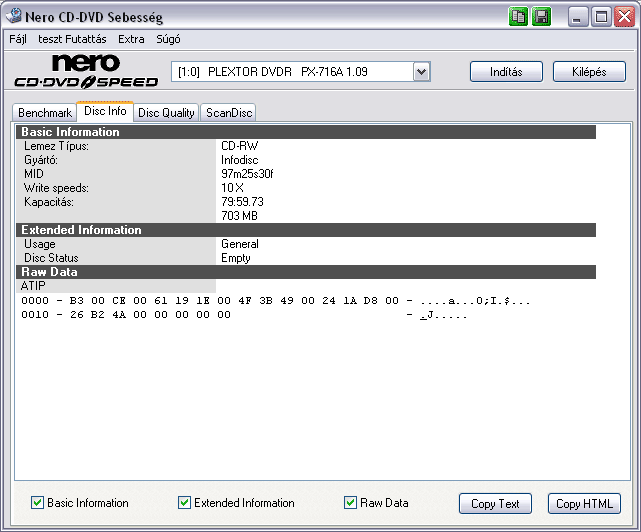Click the 0000 hex data row
The height and width of the screenshot is (532, 641).
tap(275, 301)
